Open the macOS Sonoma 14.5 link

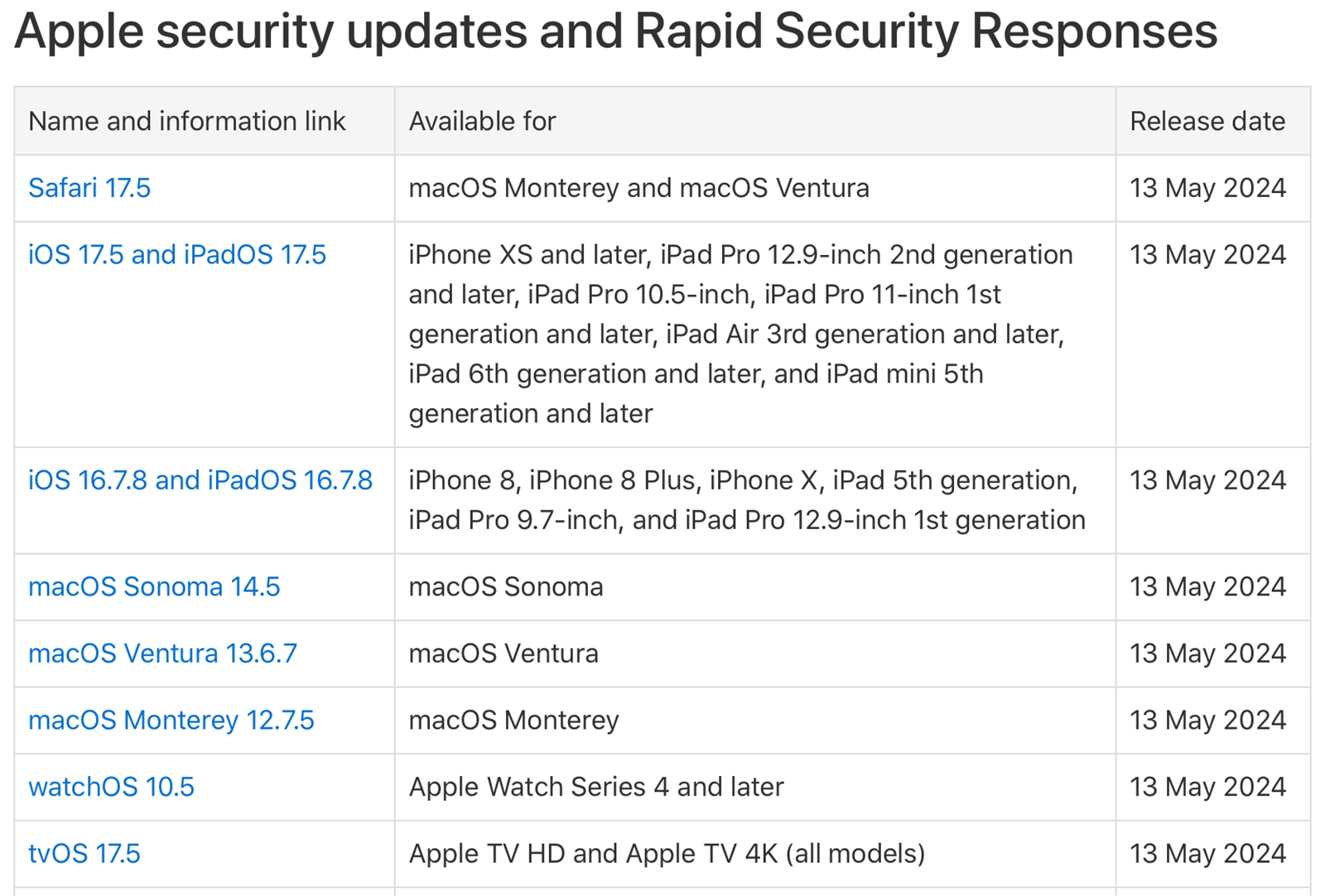click(154, 586)
